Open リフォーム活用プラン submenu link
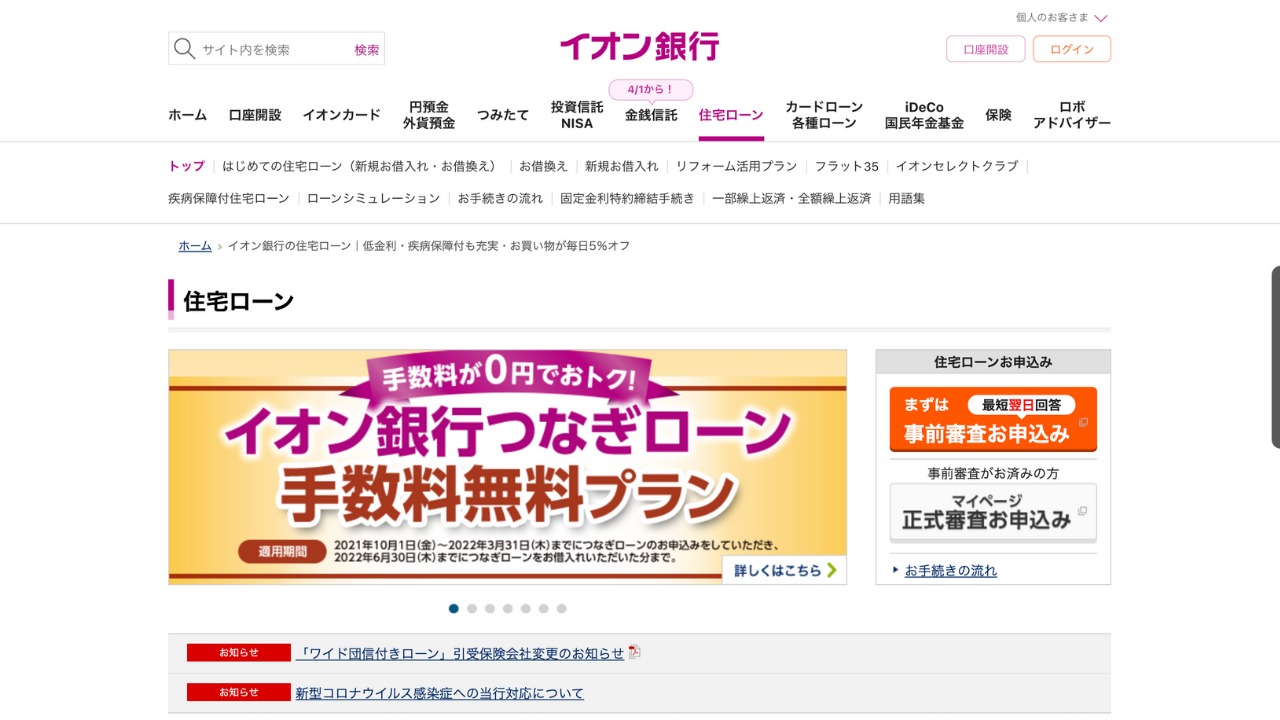1280x720 pixels. (736, 166)
